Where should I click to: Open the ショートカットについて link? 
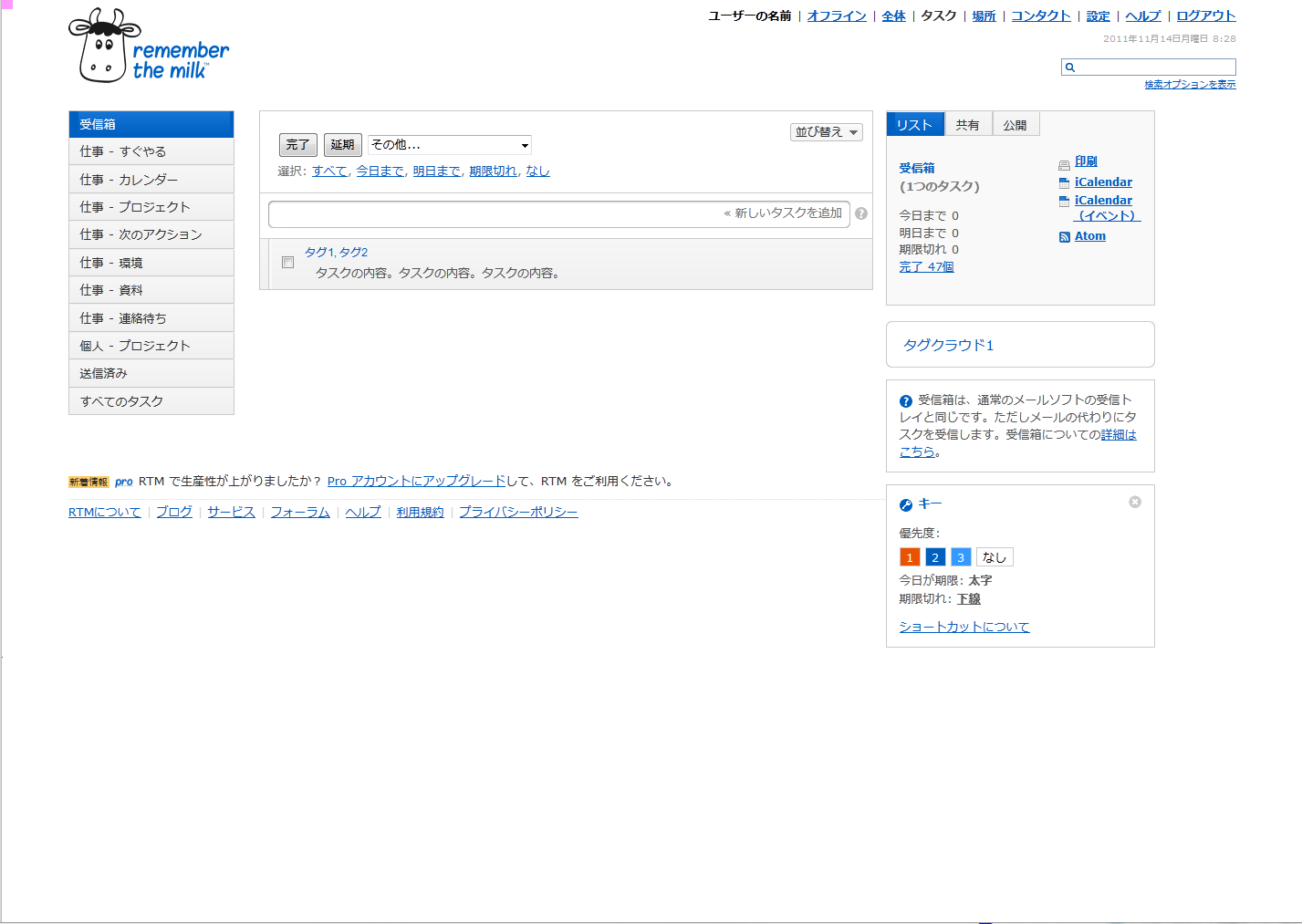coord(964,628)
